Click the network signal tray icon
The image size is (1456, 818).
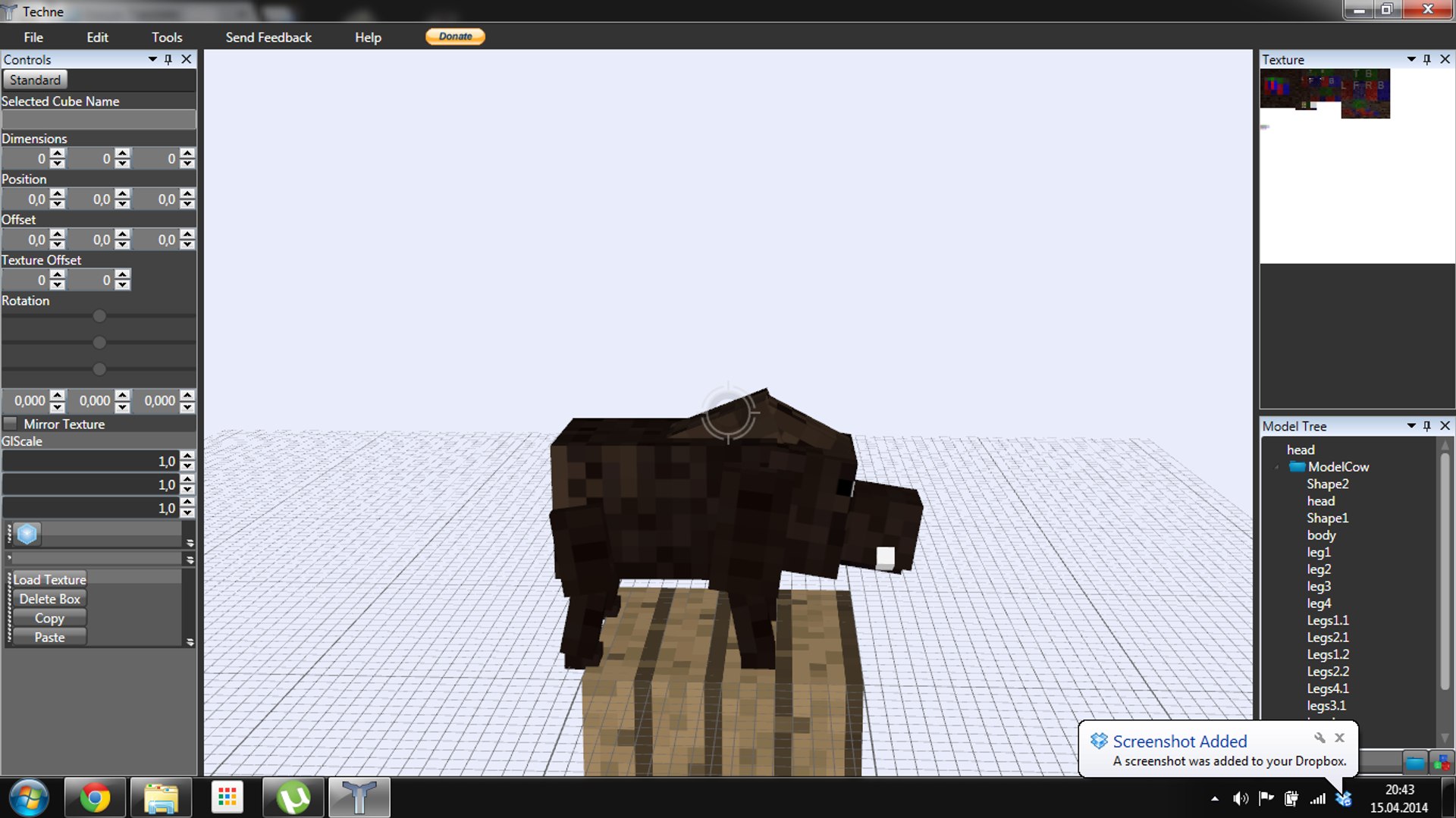point(1318,798)
